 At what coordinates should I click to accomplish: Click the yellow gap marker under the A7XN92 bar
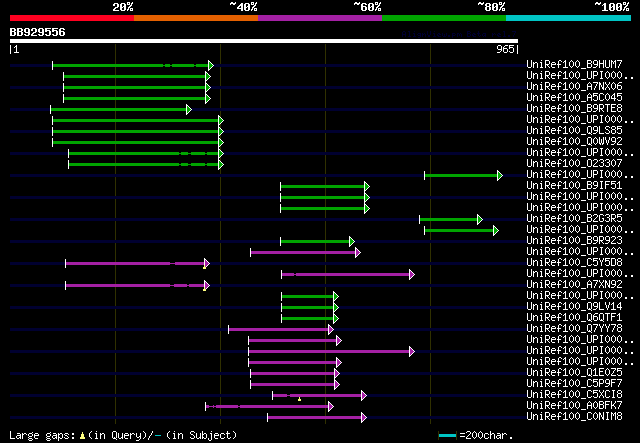tap(204, 289)
